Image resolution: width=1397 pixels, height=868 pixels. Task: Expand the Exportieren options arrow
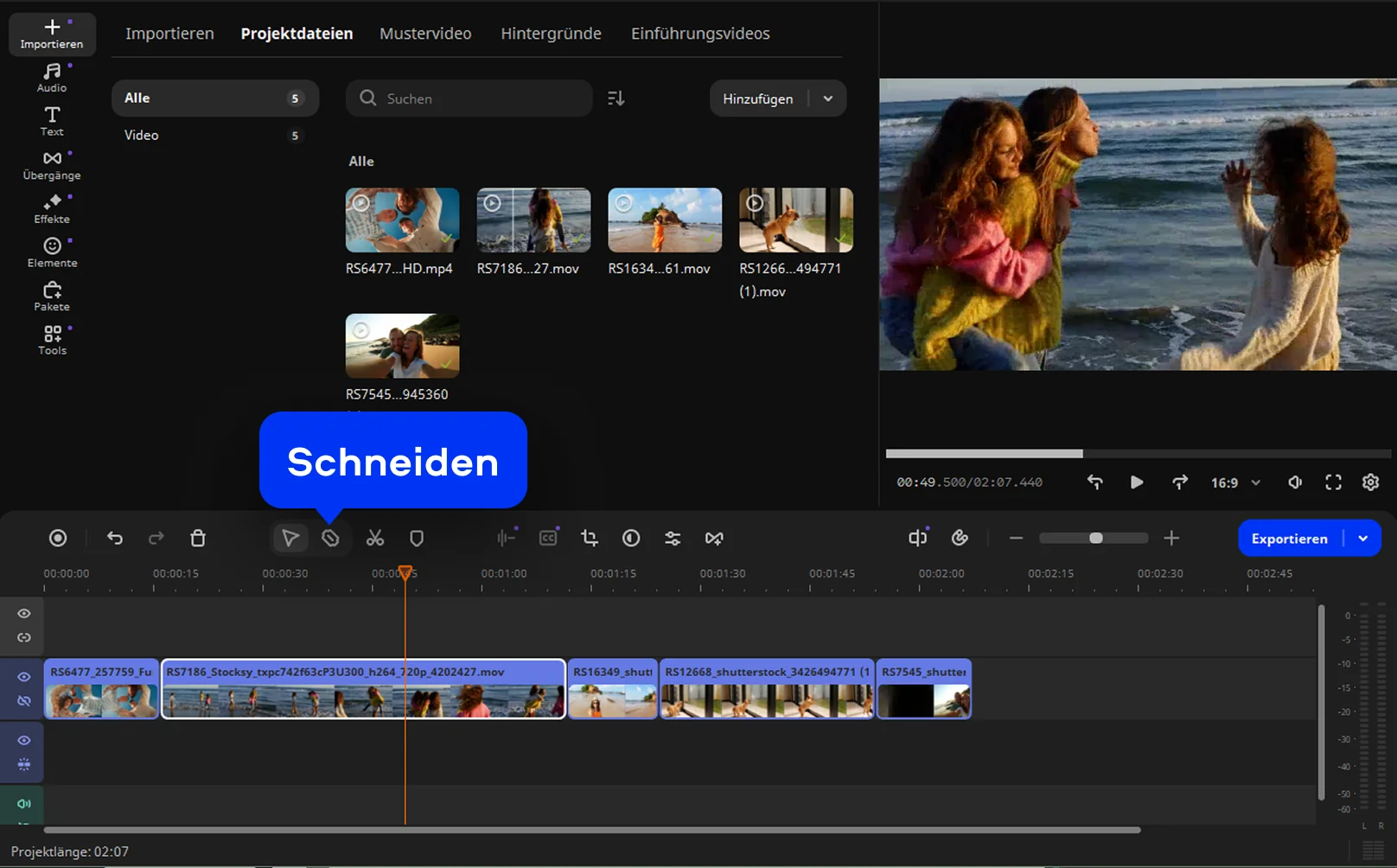[x=1363, y=539]
